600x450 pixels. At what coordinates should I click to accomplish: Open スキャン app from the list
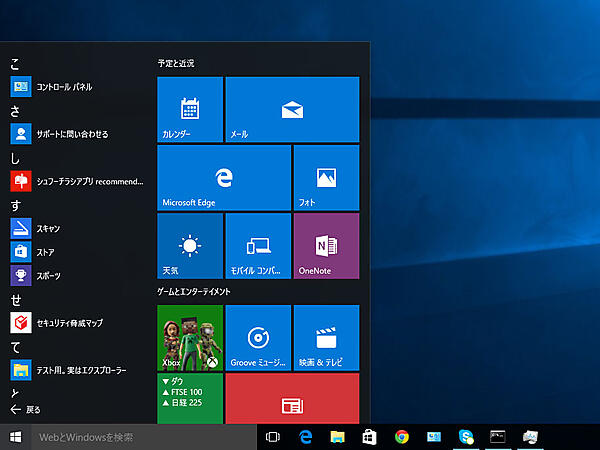click(x=48, y=229)
